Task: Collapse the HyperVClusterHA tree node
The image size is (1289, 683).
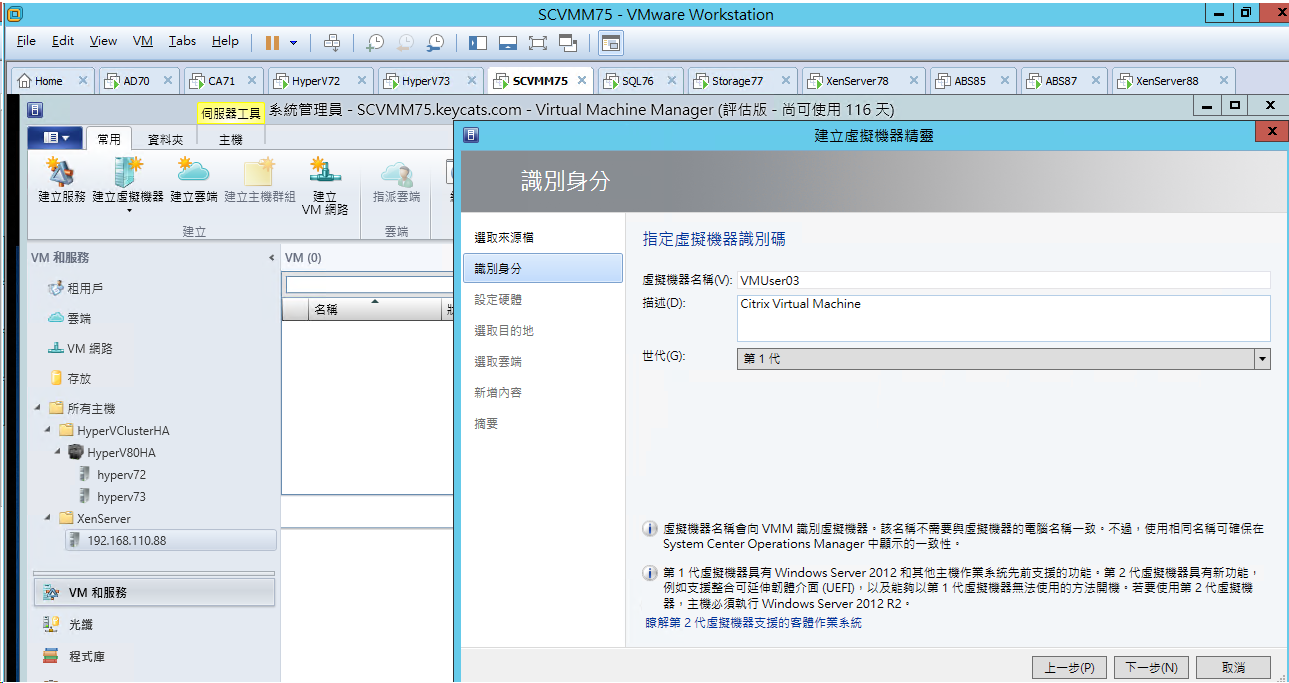Action: (x=49, y=431)
